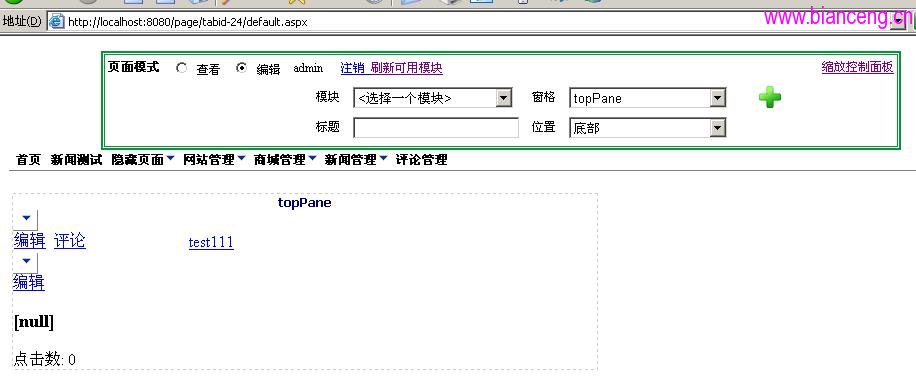Open the 网站管理 menu item
916x384 pixels.
coord(209,160)
